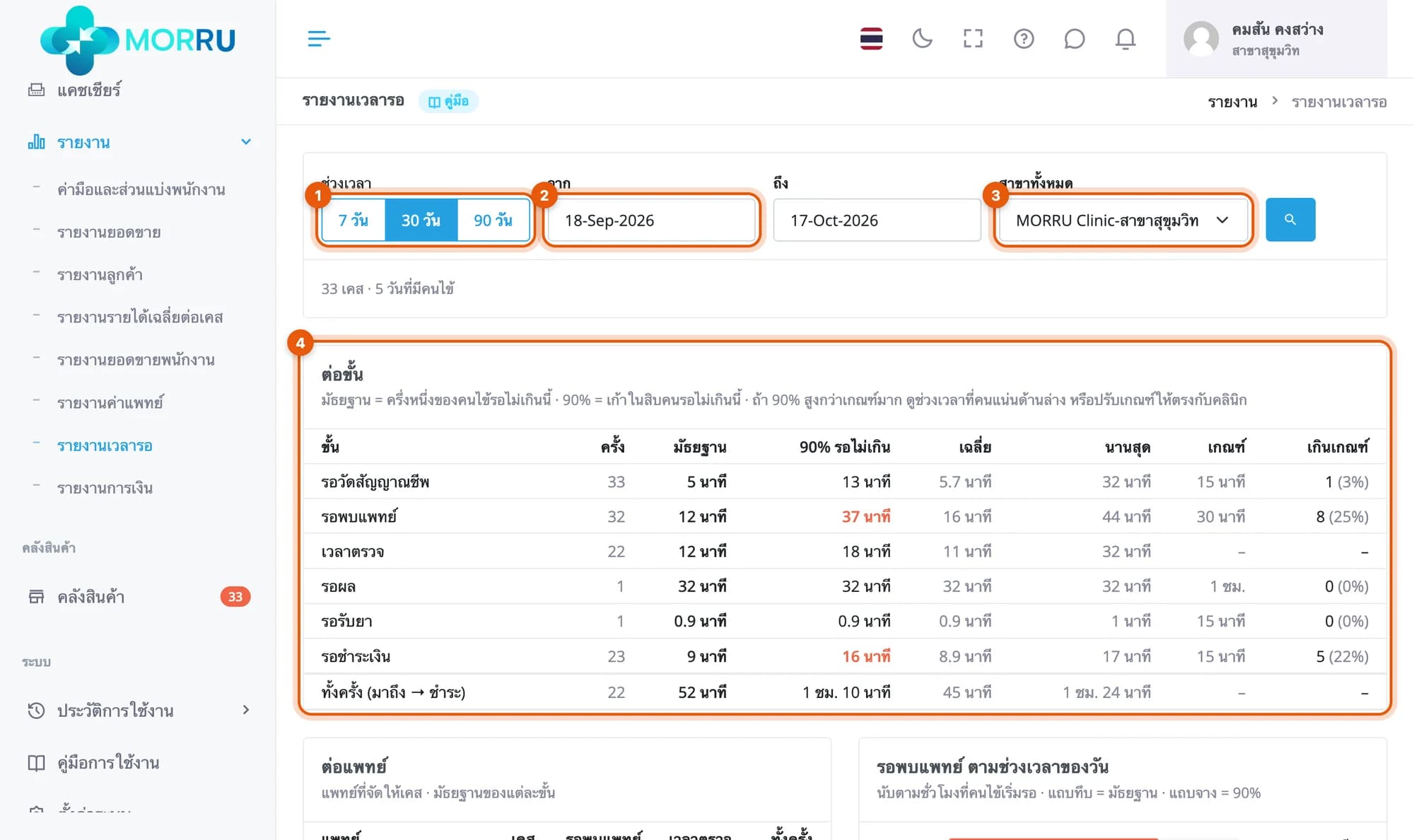Viewport: 1414px width, 840px height.
Task: Open the Thai flag language selector
Action: pos(871,38)
